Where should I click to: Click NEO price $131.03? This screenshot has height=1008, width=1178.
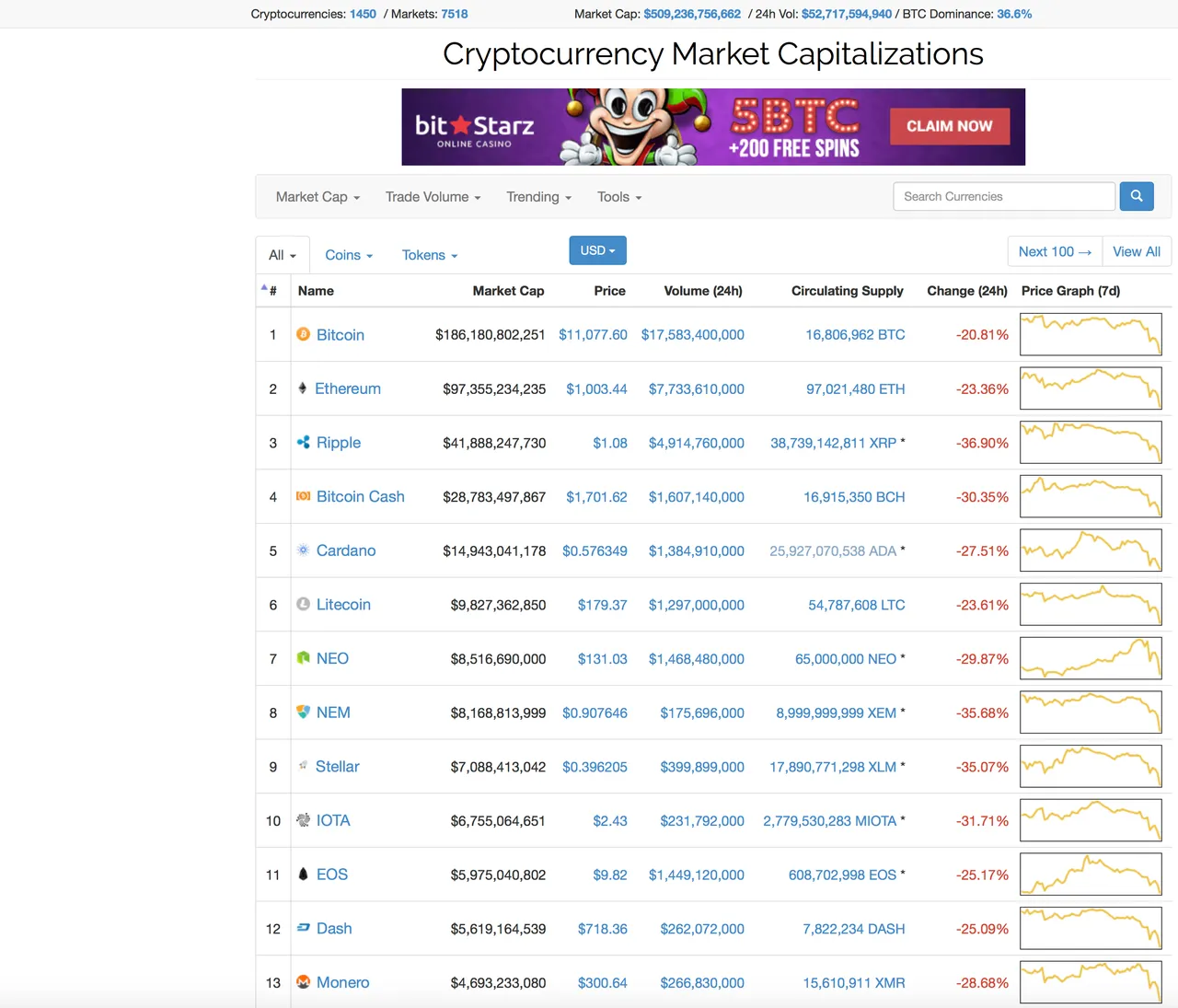tap(603, 659)
